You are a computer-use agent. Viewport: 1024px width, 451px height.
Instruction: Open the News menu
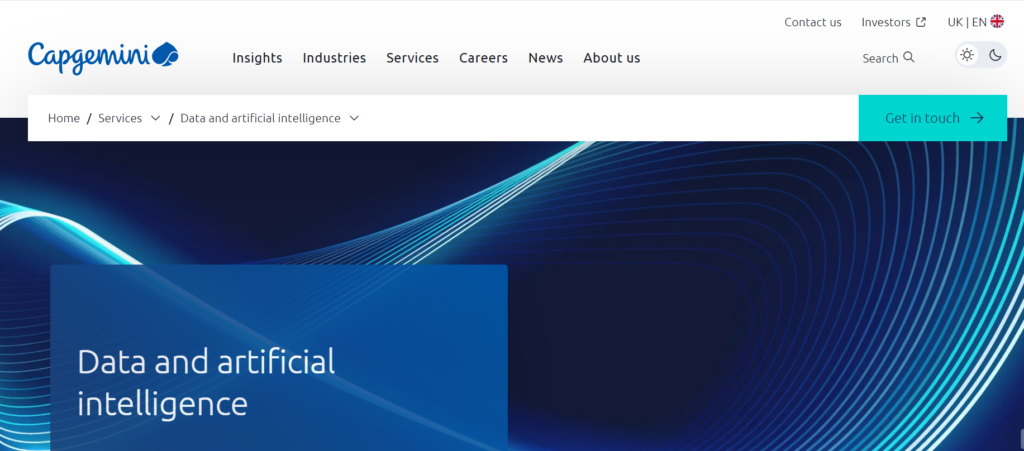click(x=545, y=58)
